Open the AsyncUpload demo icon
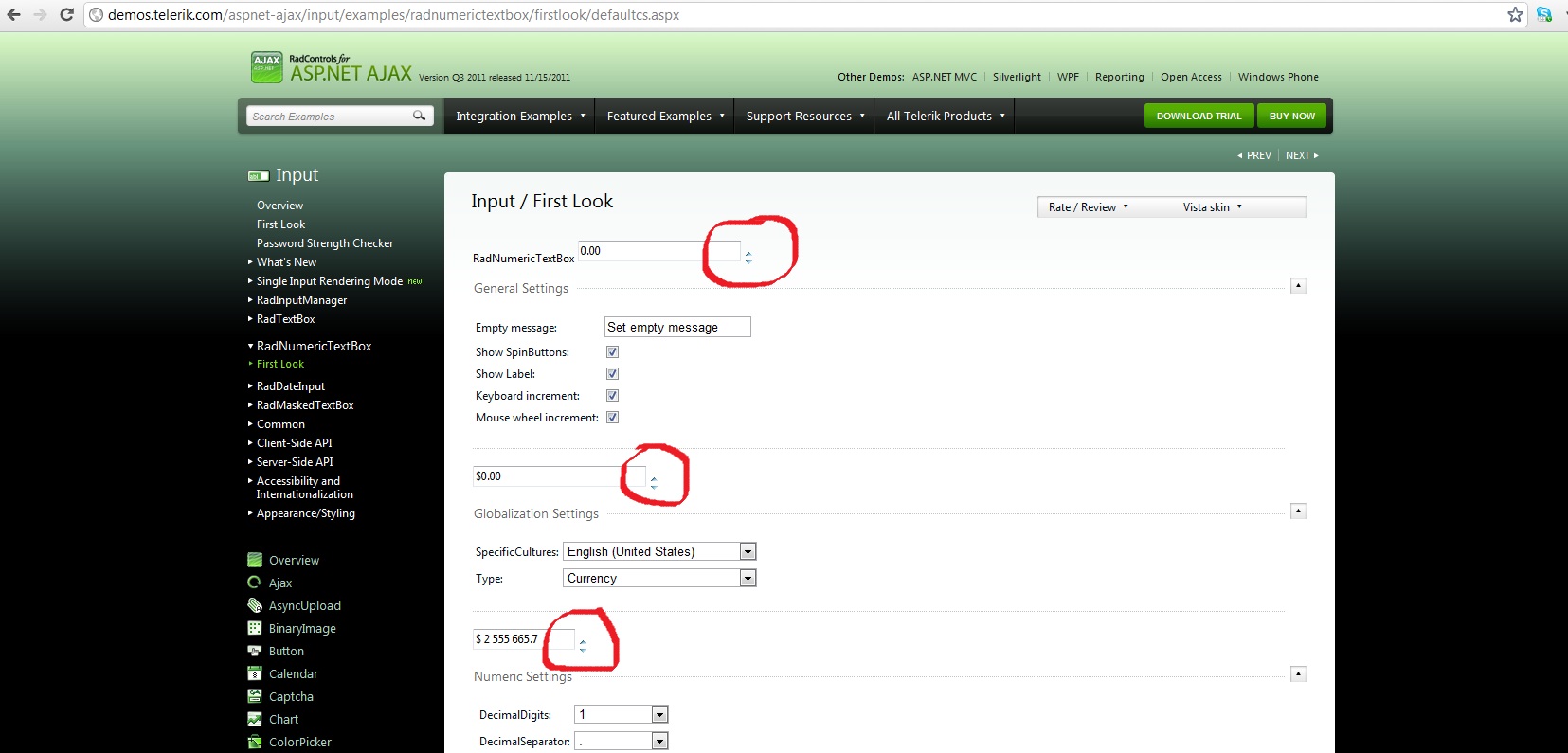 255,605
